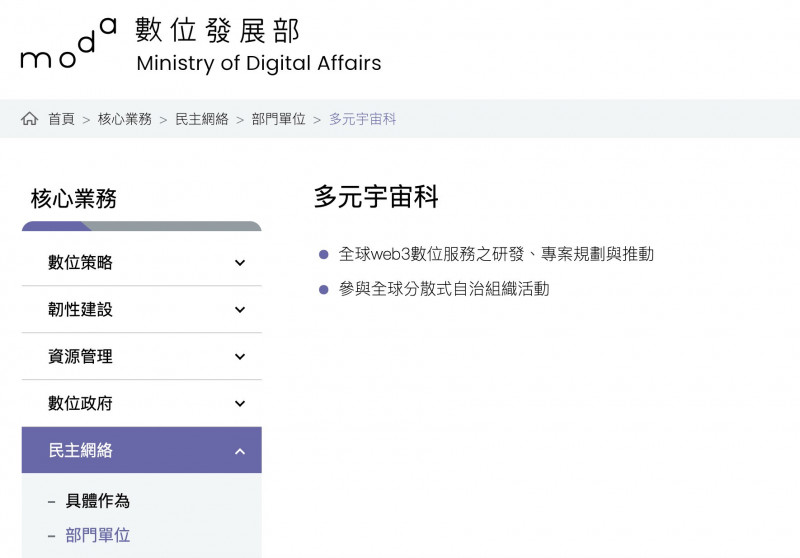Screen dimensions: 800x558
Task: Select the 數位策略 sidebar menu item
Action: pyautogui.click(x=141, y=262)
